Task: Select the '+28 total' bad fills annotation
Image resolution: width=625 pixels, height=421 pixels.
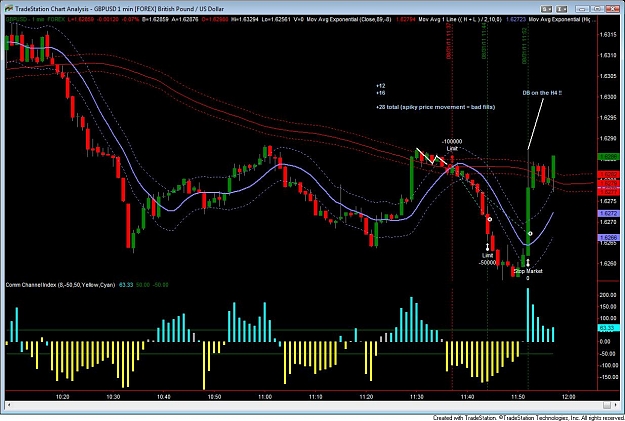Action: [435, 107]
